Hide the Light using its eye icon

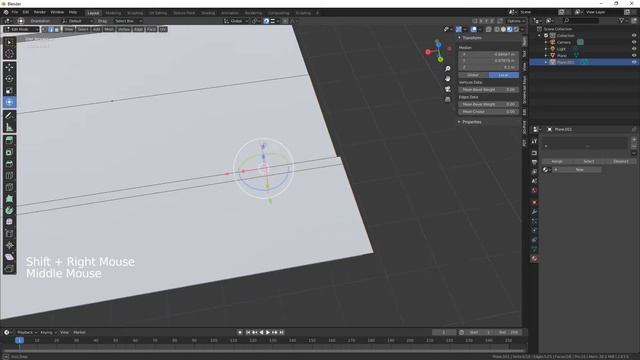pyautogui.click(x=634, y=49)
